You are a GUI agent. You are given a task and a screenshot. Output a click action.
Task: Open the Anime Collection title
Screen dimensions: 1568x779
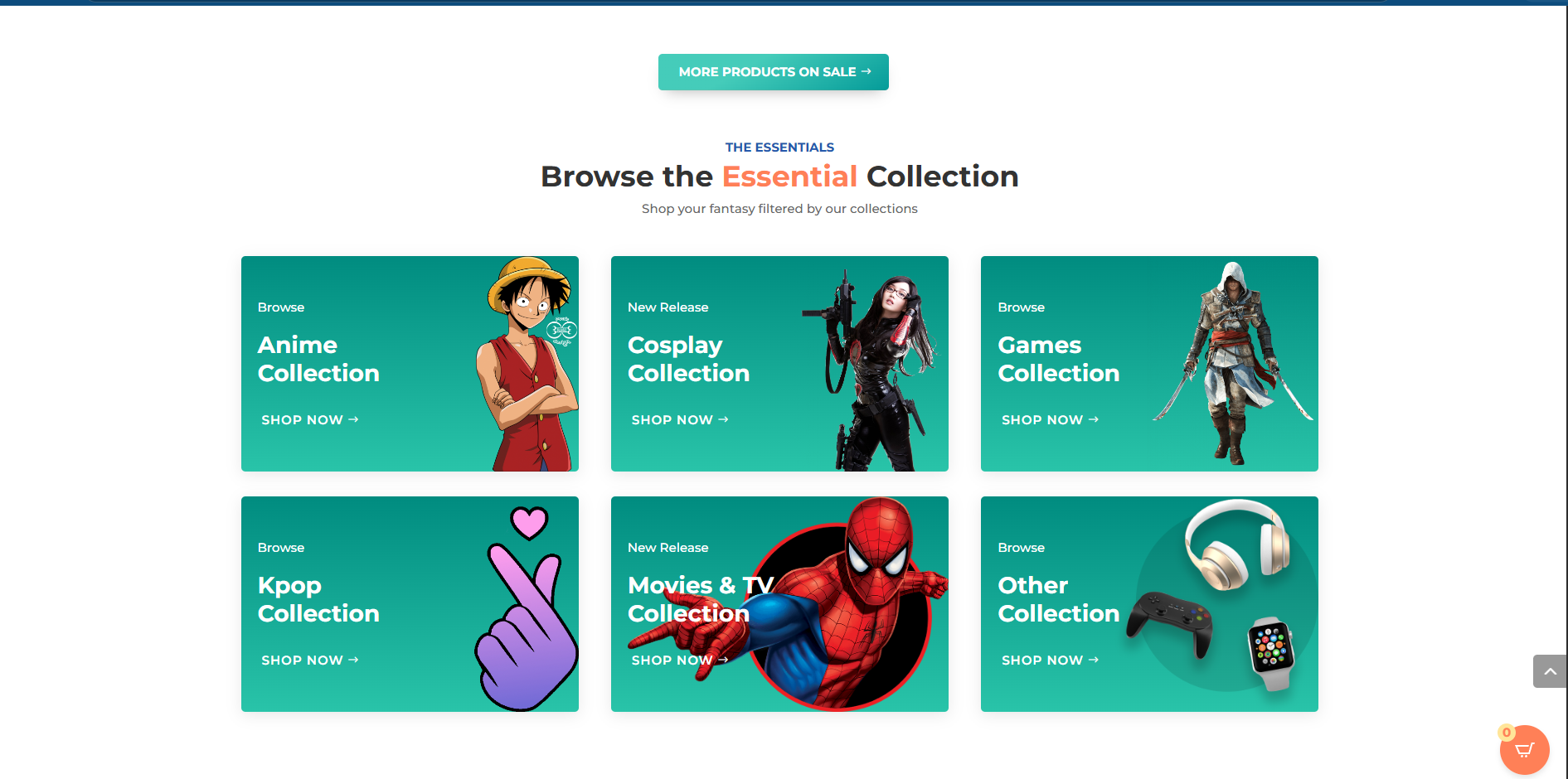coord(318,359)
